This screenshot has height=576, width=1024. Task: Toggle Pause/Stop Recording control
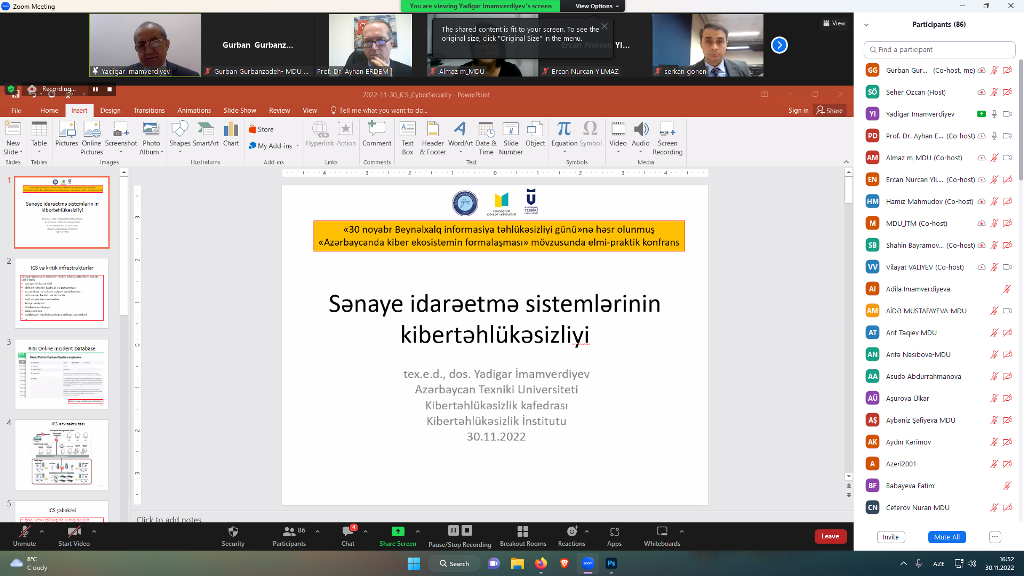click(460, 532)
